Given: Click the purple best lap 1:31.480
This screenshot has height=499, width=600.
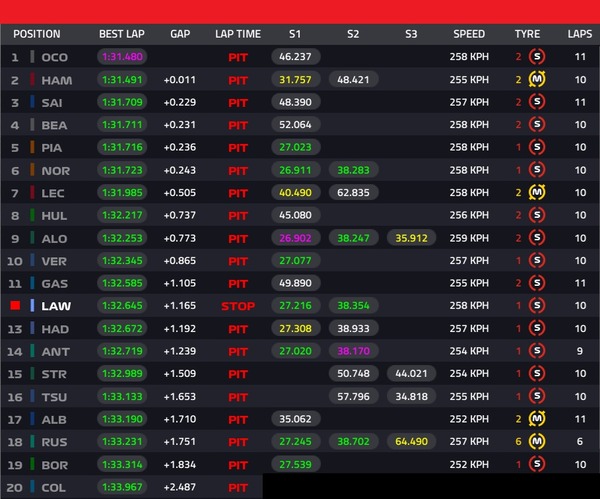Looking at the screenshot, I should 122,57.
